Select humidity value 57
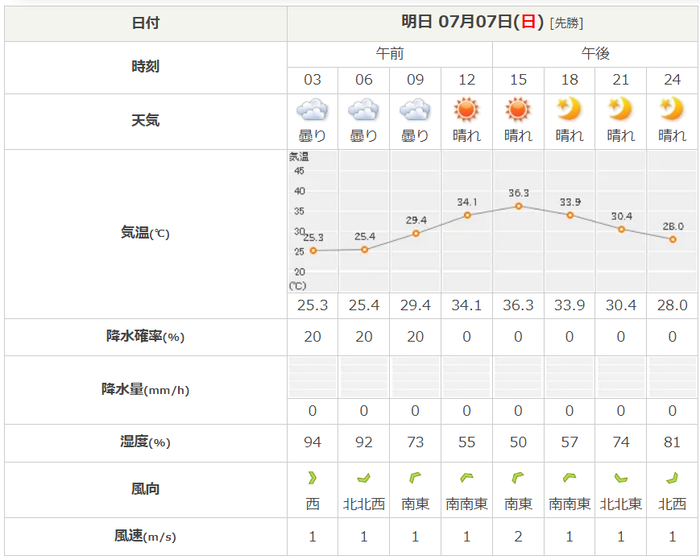 tap(569, 442)
